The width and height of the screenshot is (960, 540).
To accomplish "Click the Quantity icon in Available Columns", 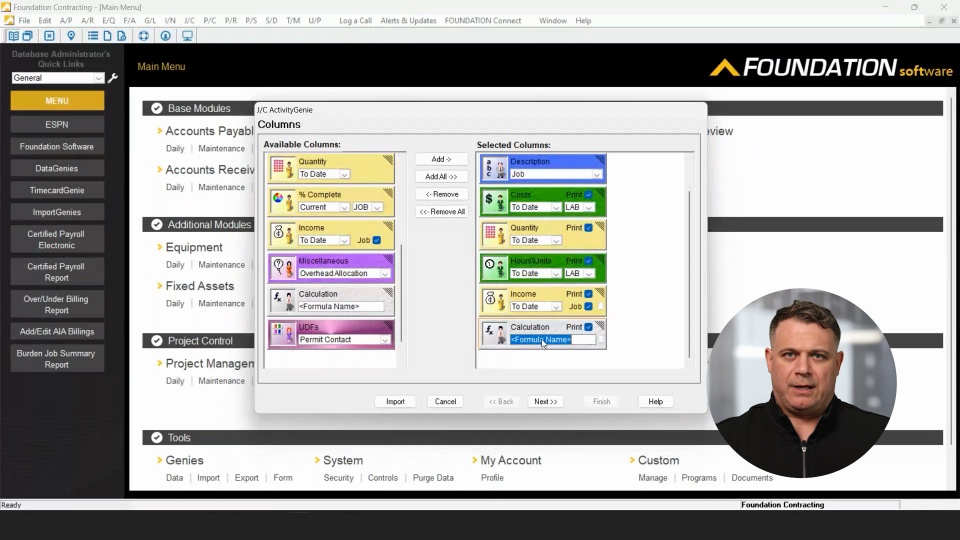I will [282, 168].
